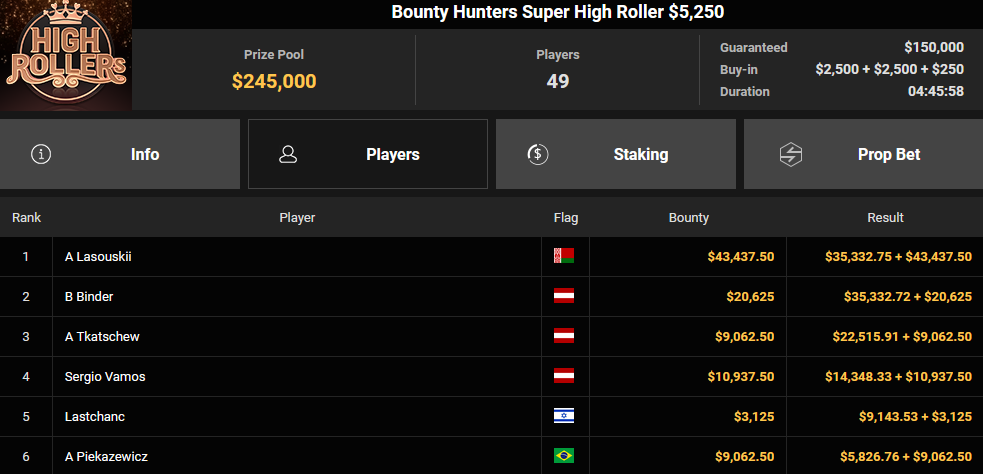Sort by the Bounty column header
This screenshot has width=983, height=474.
(688, 217)
